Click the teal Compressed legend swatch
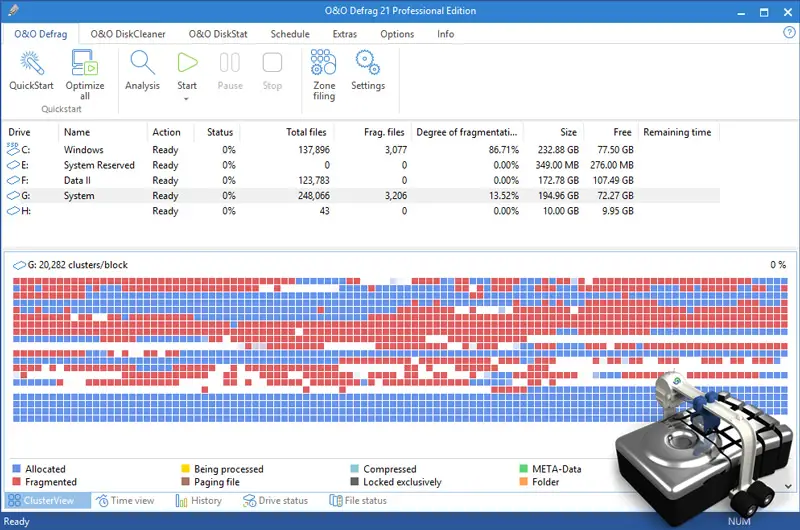 tap(355, 468)
